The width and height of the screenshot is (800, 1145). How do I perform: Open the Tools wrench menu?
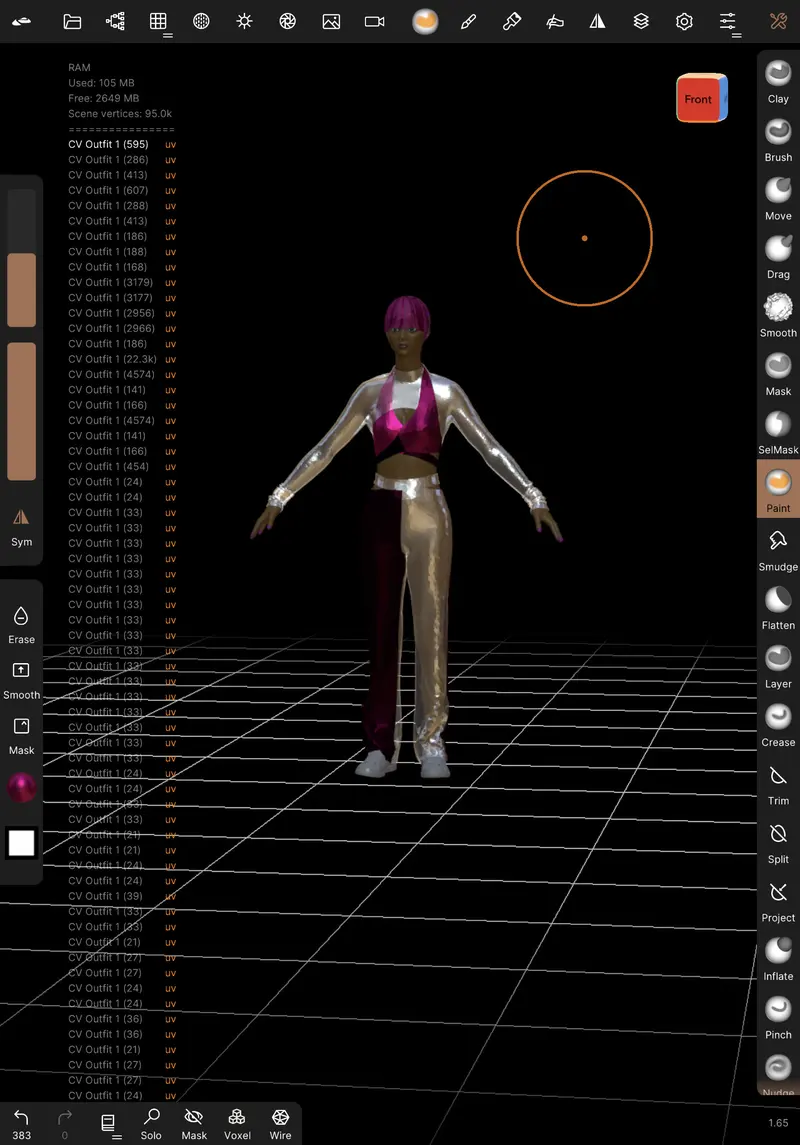[x=778, y=21]
